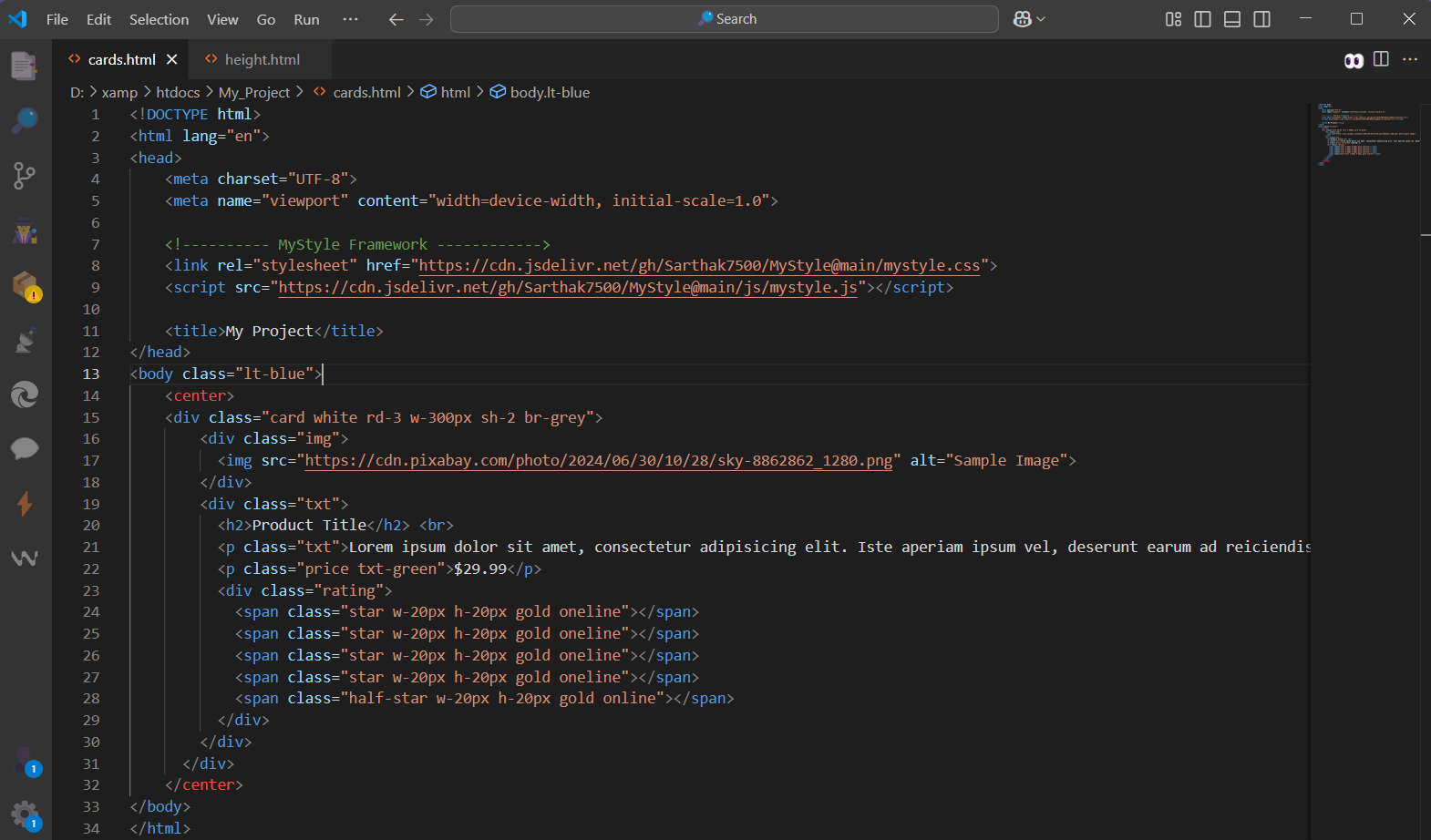
Task: Open the Selection menu
Action: coord(159,19)
